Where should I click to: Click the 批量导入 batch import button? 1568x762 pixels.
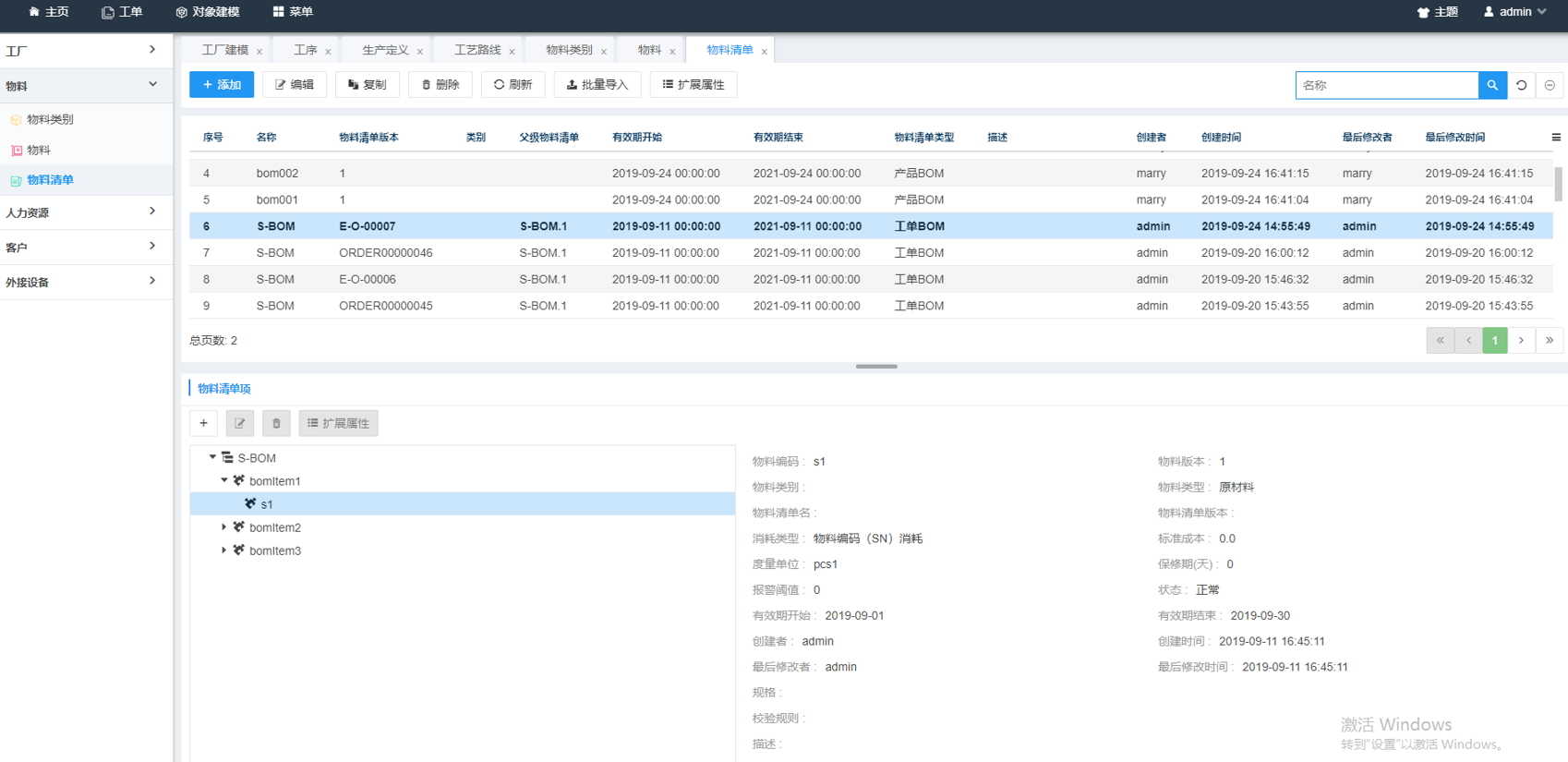tap(597, 84)
